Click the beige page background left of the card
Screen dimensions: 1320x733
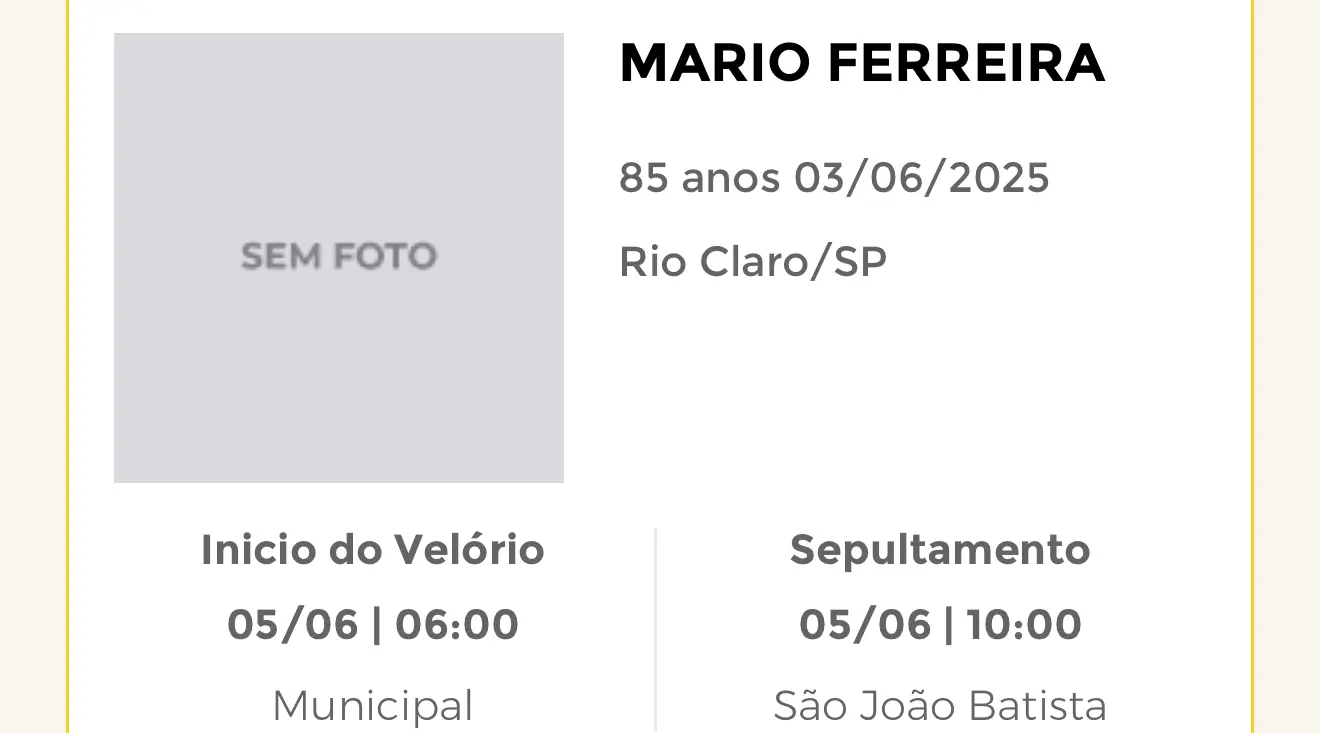tap(33, 366)
